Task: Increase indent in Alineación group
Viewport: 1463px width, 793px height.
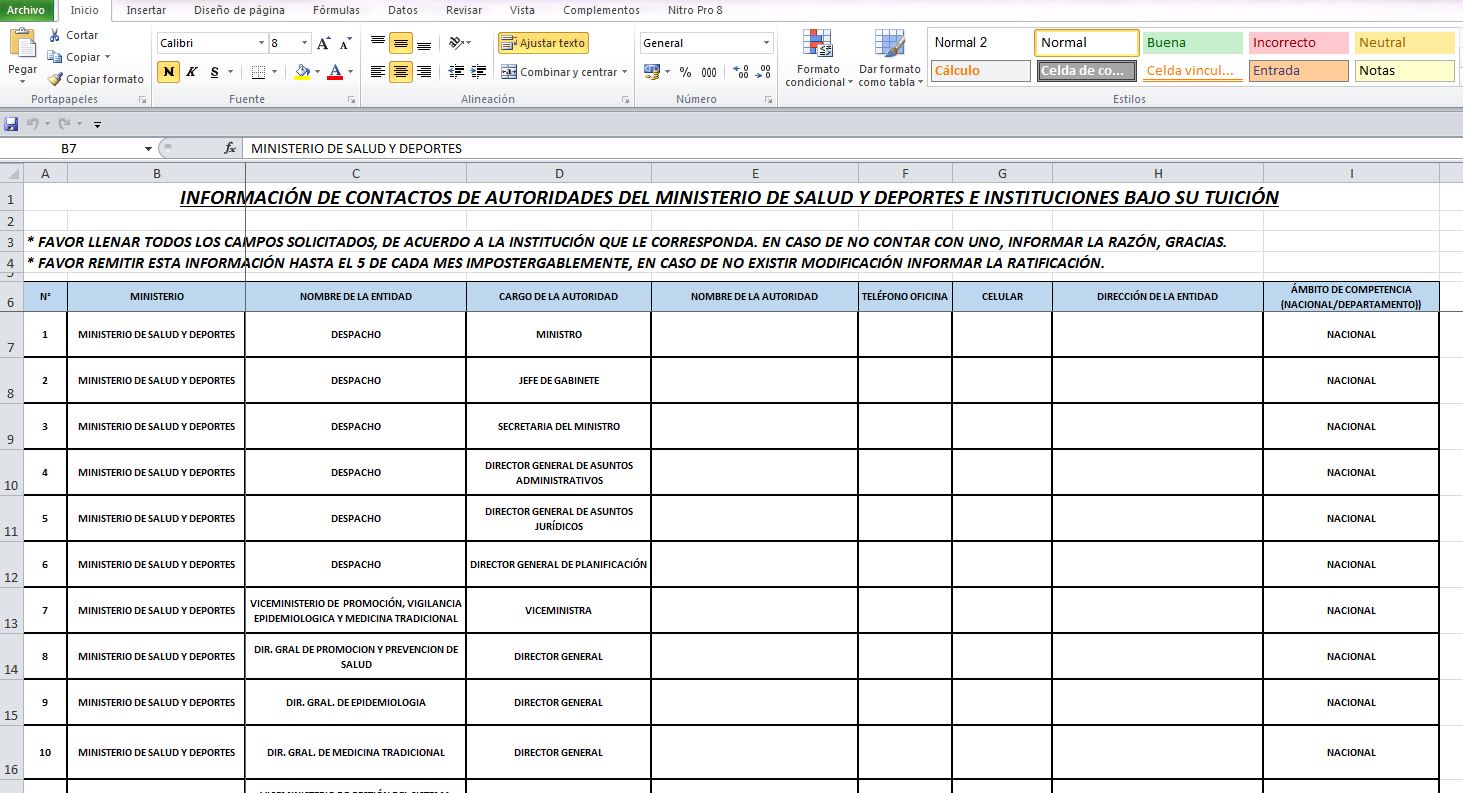Action: 480,72
